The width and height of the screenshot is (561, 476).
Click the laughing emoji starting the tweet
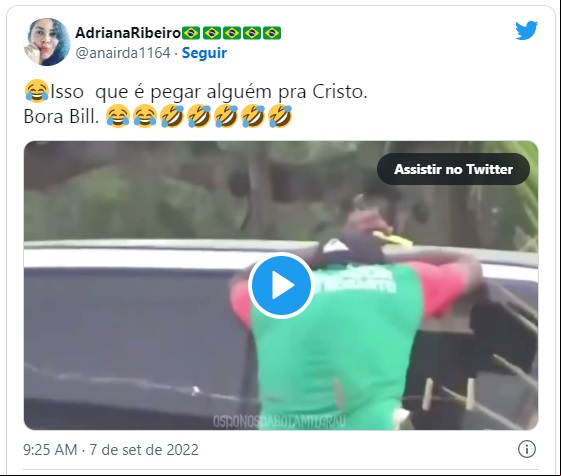coord(37,91)
